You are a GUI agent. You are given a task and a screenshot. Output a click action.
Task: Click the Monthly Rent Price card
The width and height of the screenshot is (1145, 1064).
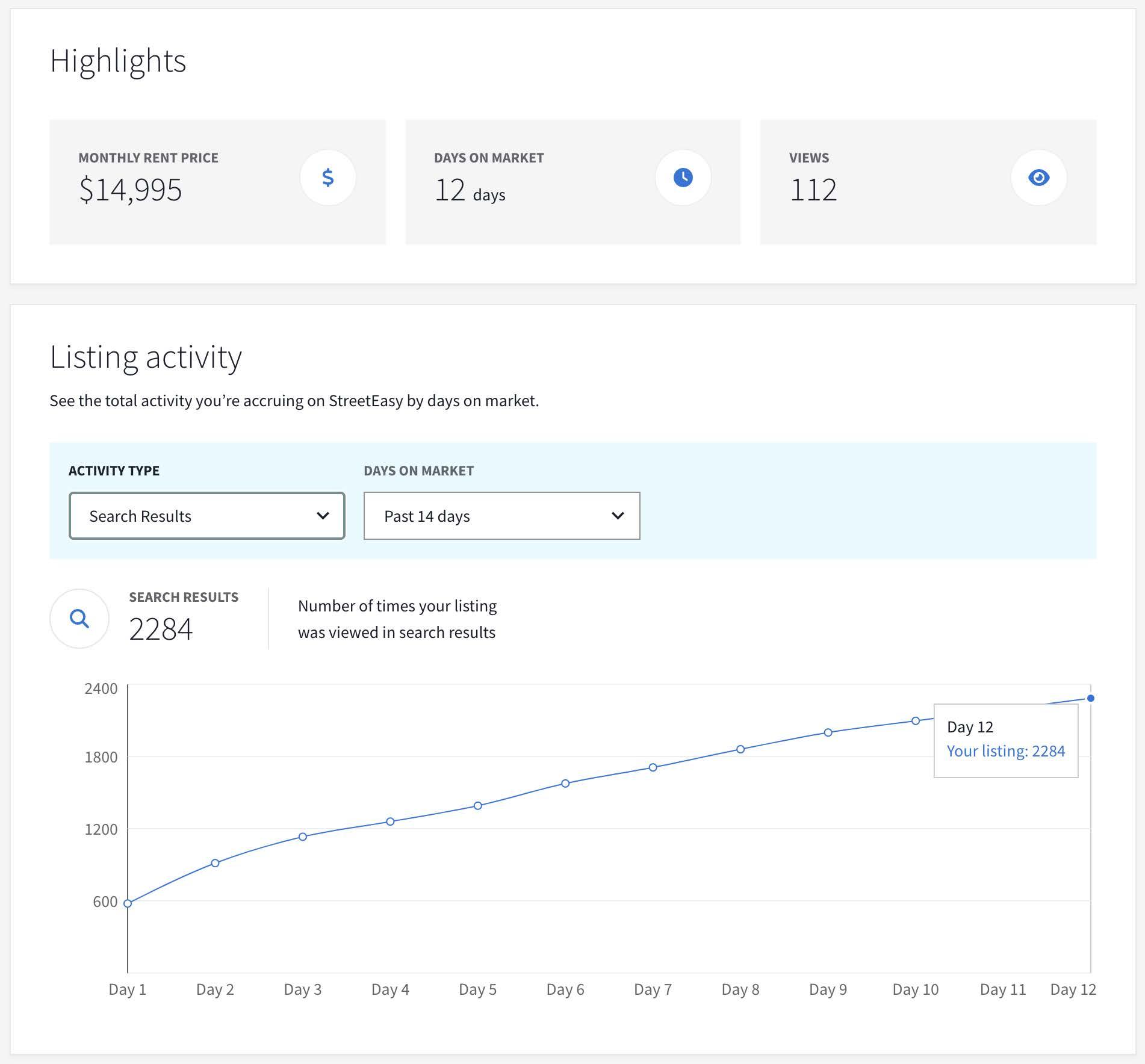pos(217,182)
